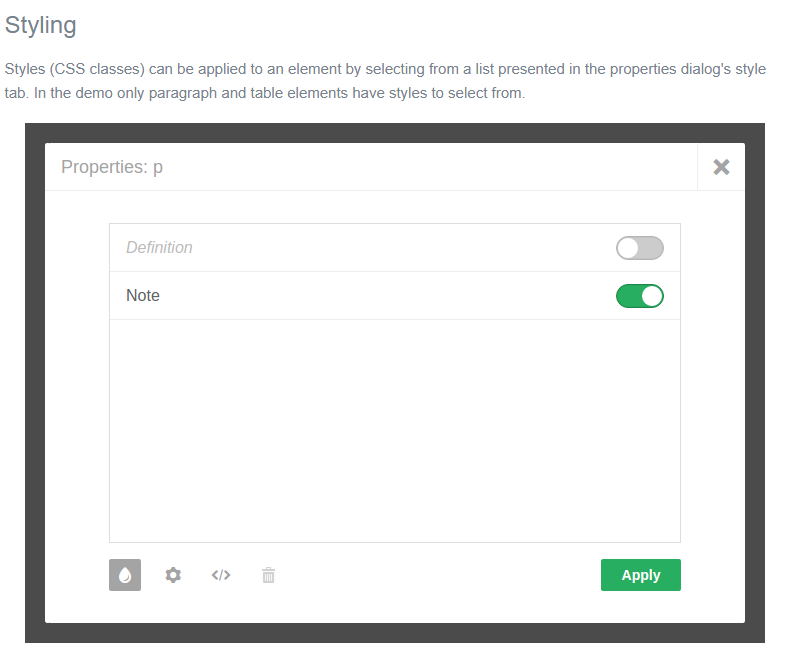Viewport: 801px width, 652px height.
Task: Select the Note style label
Action: (143, 296)
